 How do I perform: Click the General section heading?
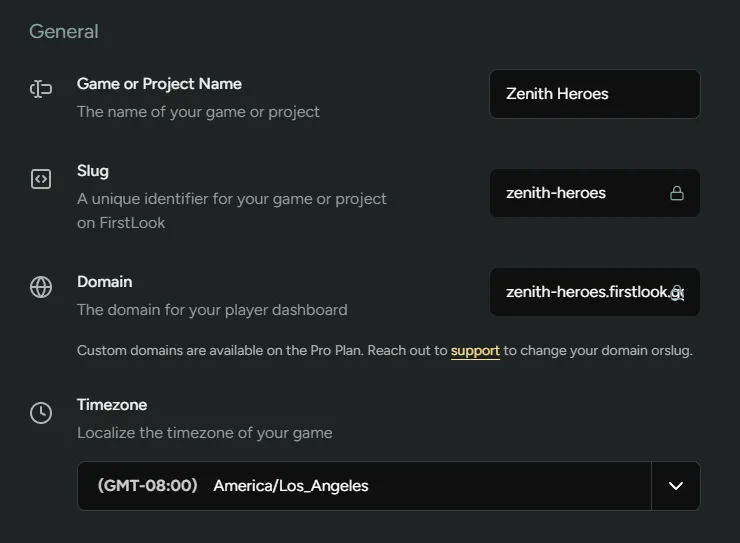(x=64, y=31)
